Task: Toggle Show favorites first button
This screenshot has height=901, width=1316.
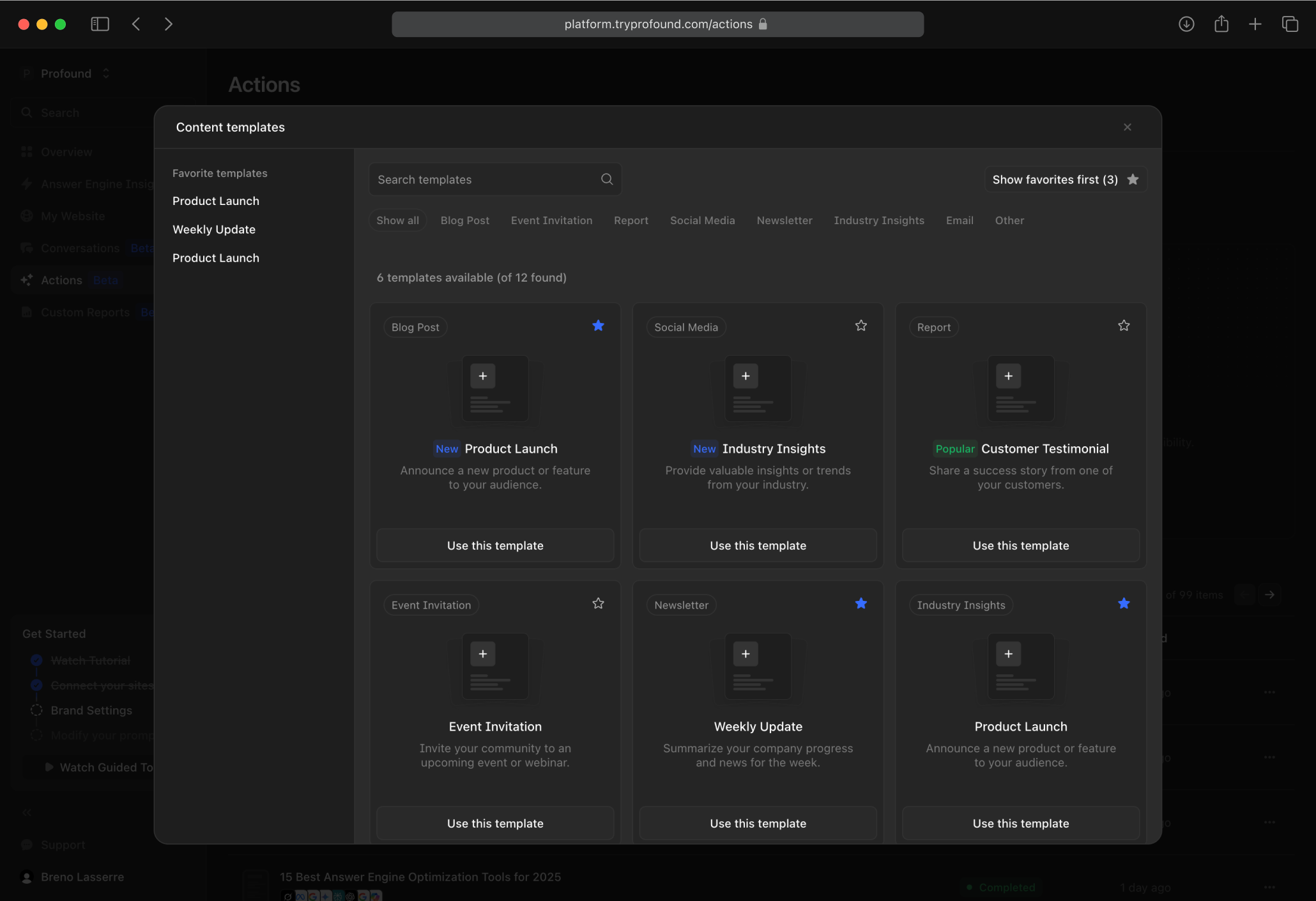Action: (x=1066, y=179)
